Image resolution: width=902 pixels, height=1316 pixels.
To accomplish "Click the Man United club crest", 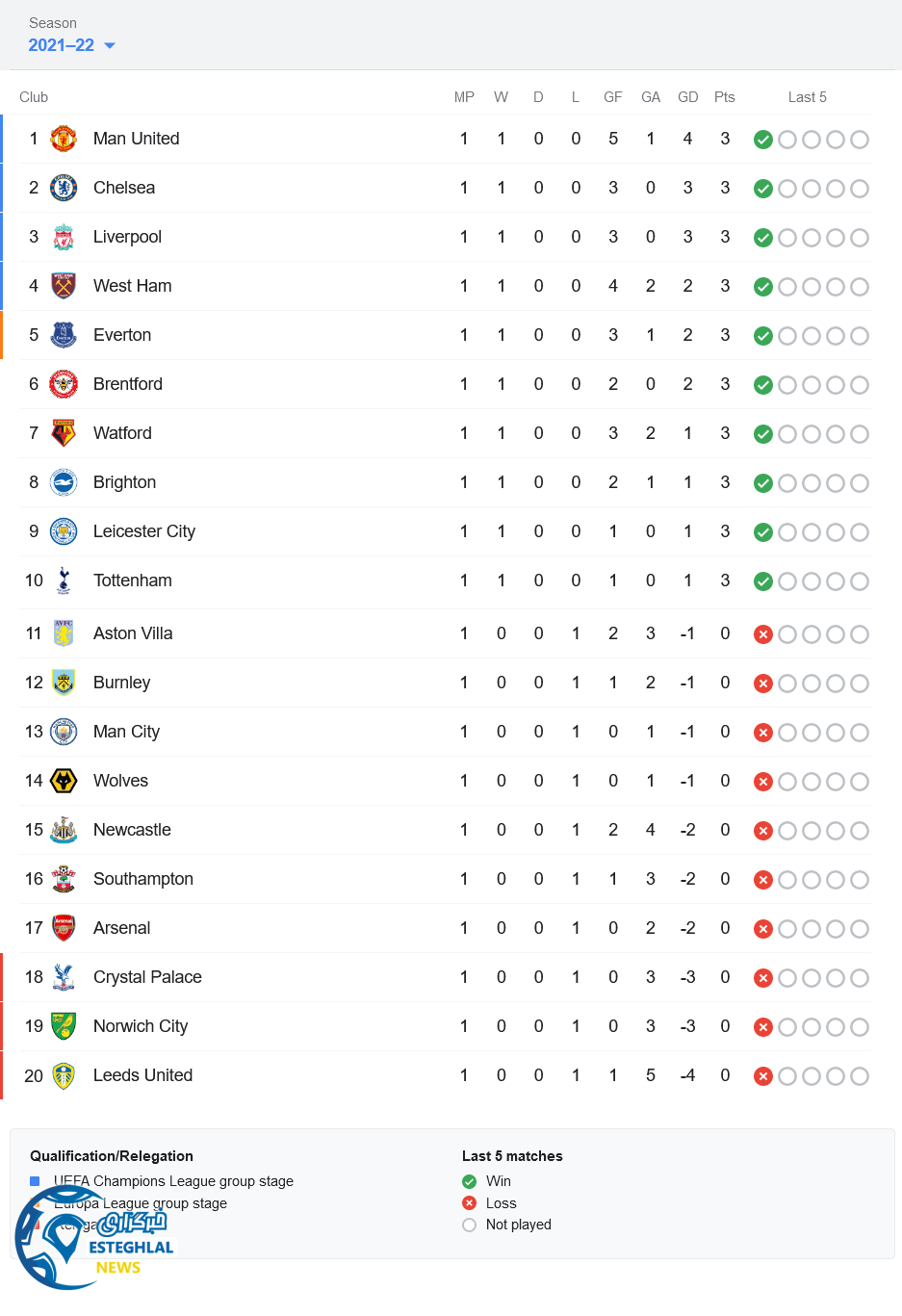I will (64, 139).
